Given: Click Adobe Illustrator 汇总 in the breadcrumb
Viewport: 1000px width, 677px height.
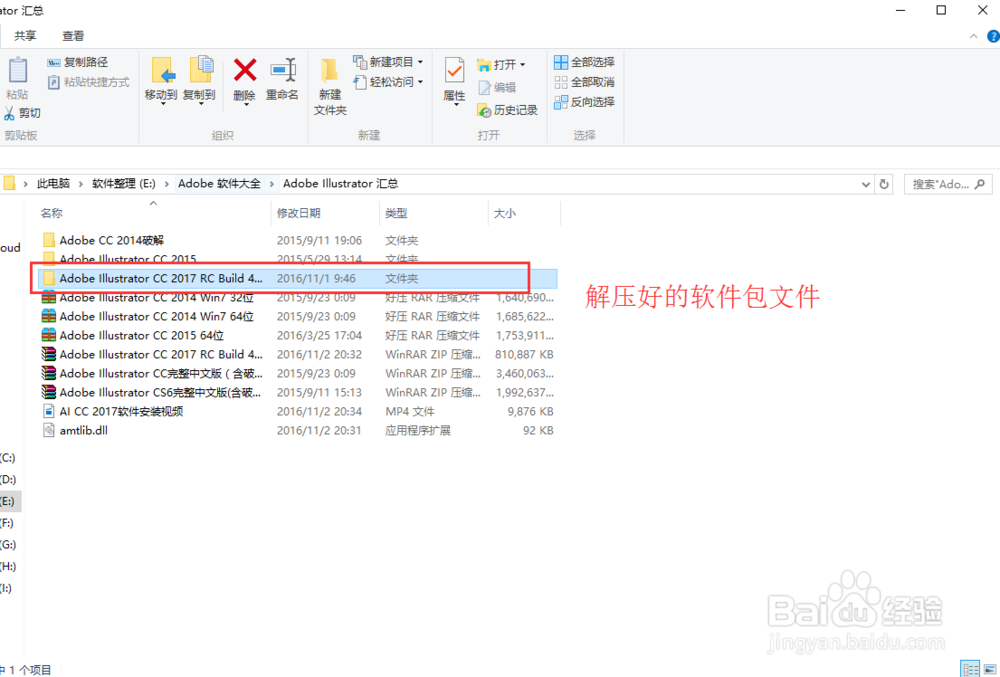Looking at the screenshot, I should coord(341,184).
